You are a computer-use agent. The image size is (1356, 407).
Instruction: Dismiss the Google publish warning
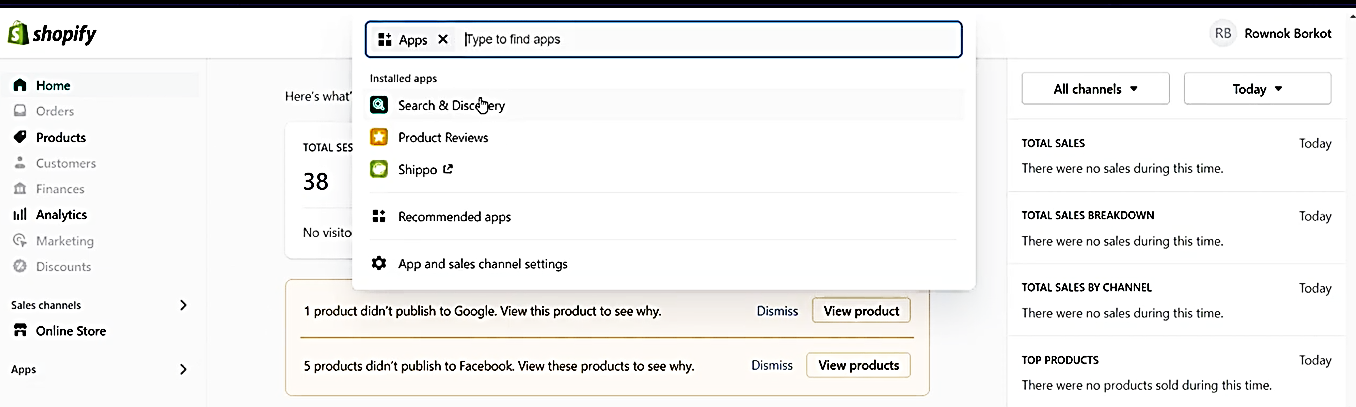click(x=777, y=311)
